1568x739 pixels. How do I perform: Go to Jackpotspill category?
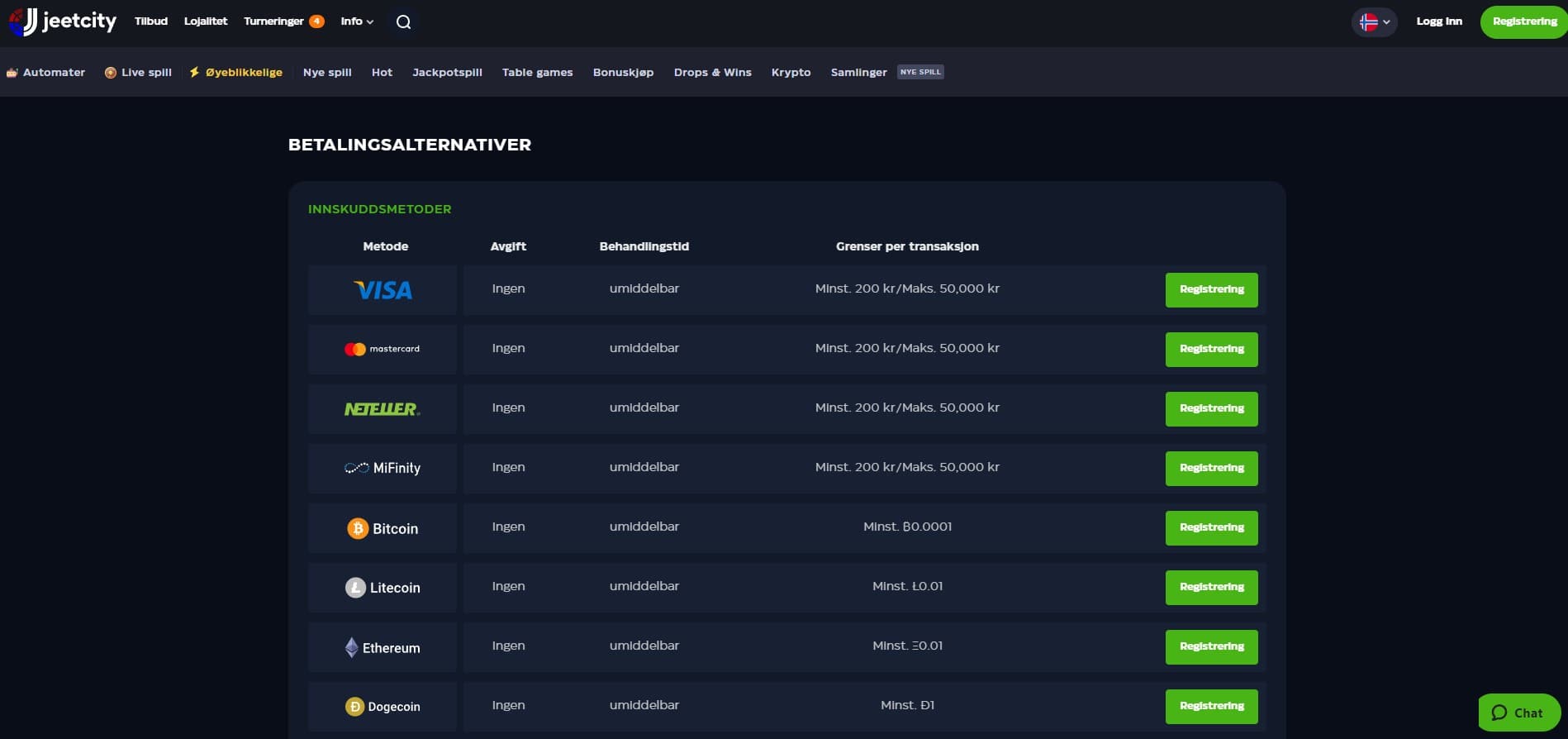447,72
